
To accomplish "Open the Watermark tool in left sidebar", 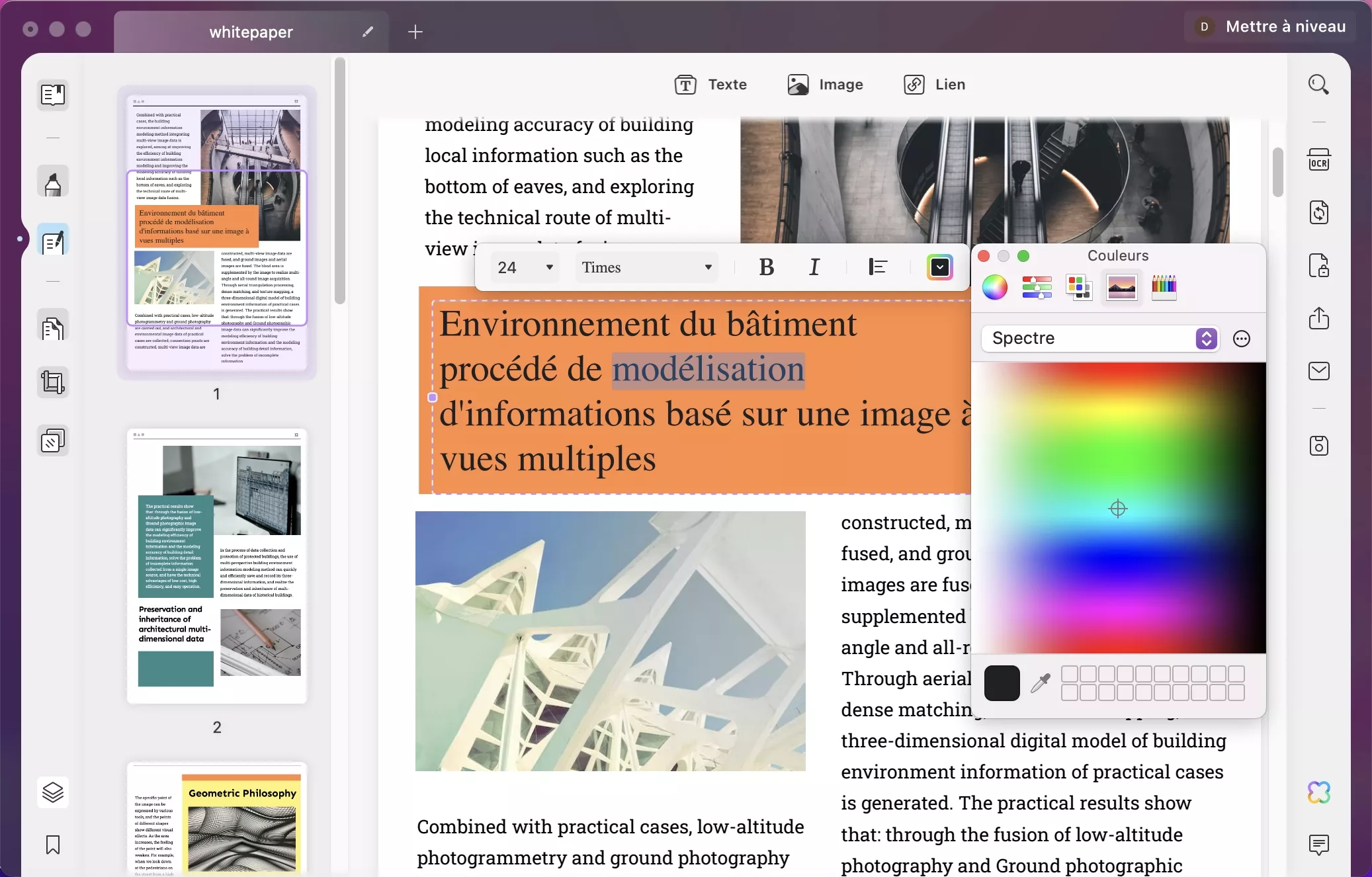I will pyautogui.click(x=53, y=440).
